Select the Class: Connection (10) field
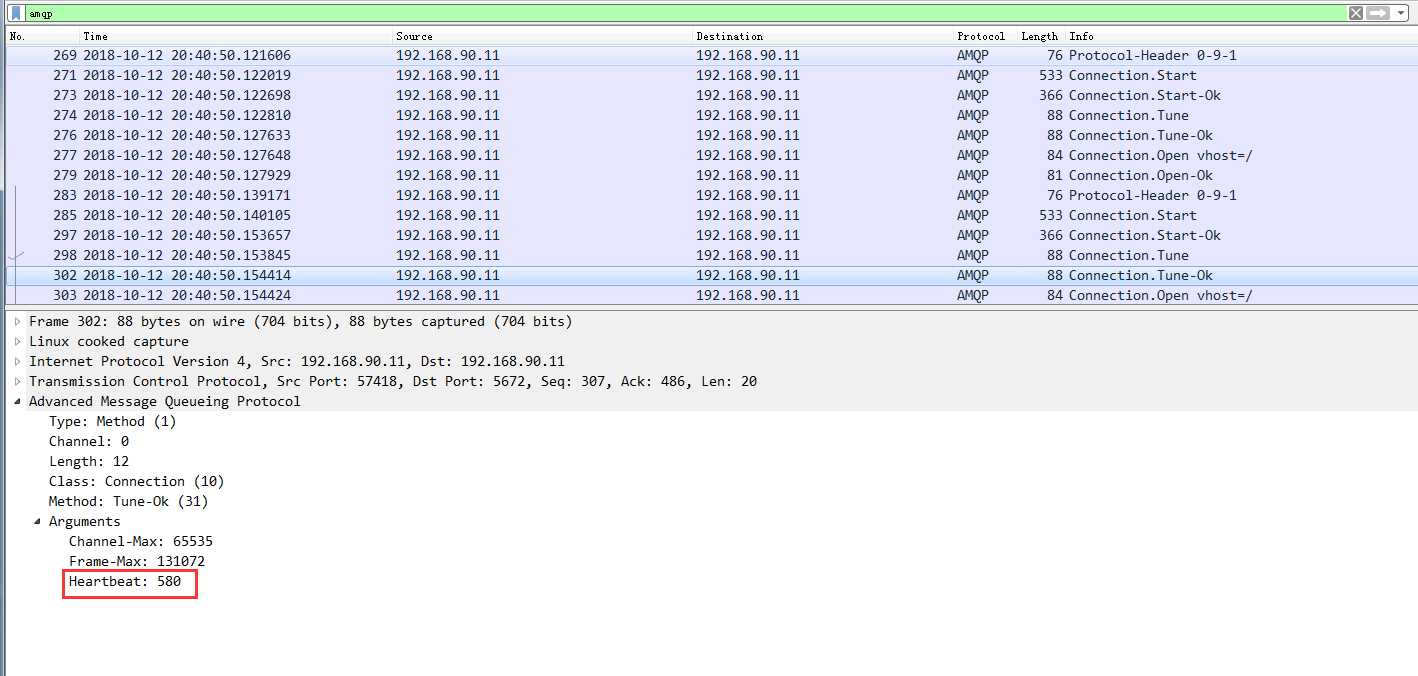Image resolution: width=1418 pixels, height=676 pixels. tap(136, 482)
